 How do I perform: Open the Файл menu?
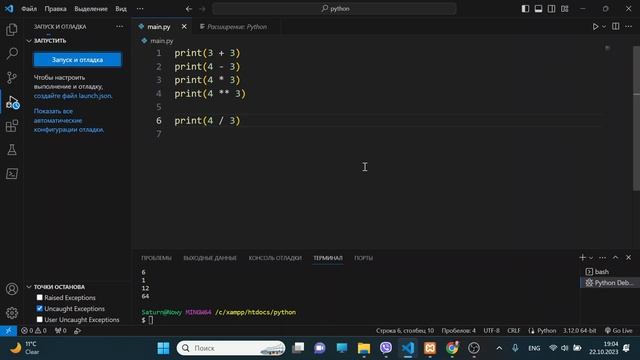[29, 9]
